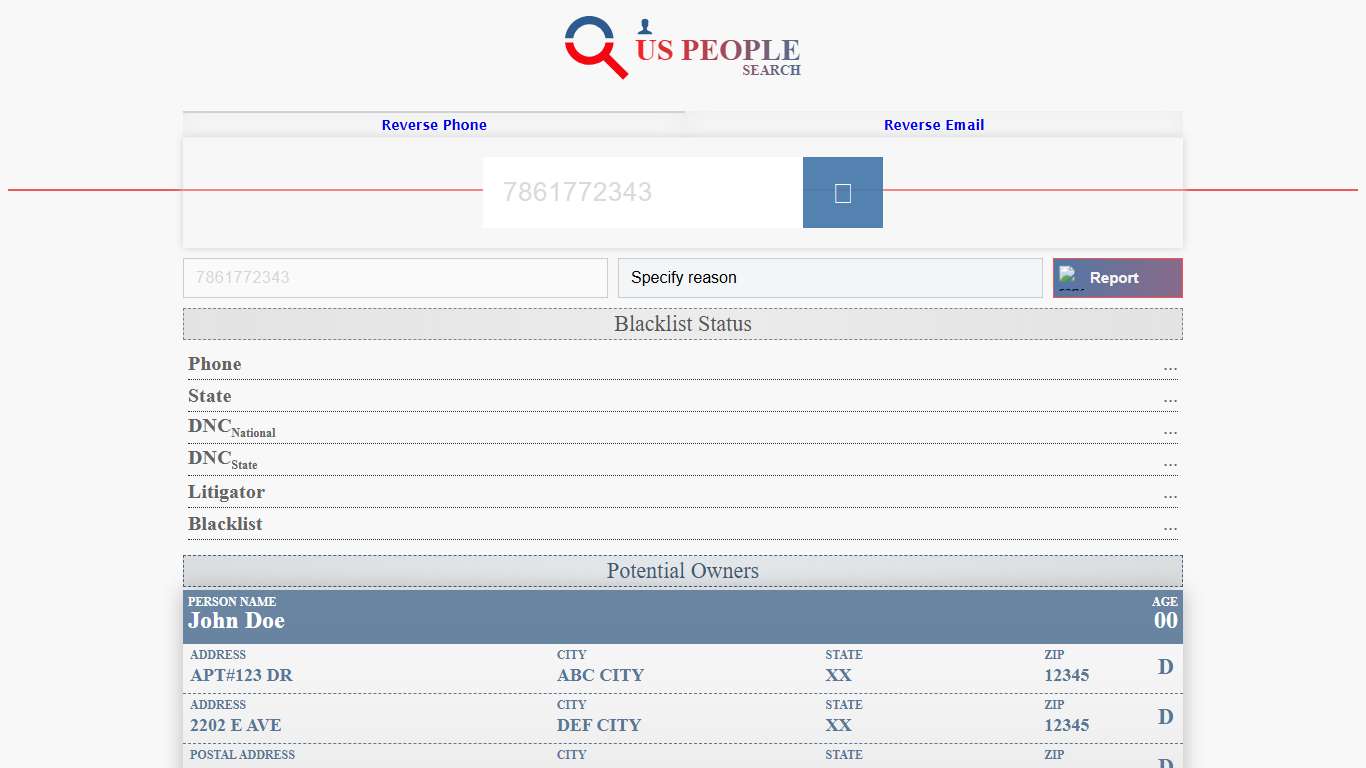Click the Blacklist Status header bar
Screen dimensions: 1366x768
click(683, 324)
